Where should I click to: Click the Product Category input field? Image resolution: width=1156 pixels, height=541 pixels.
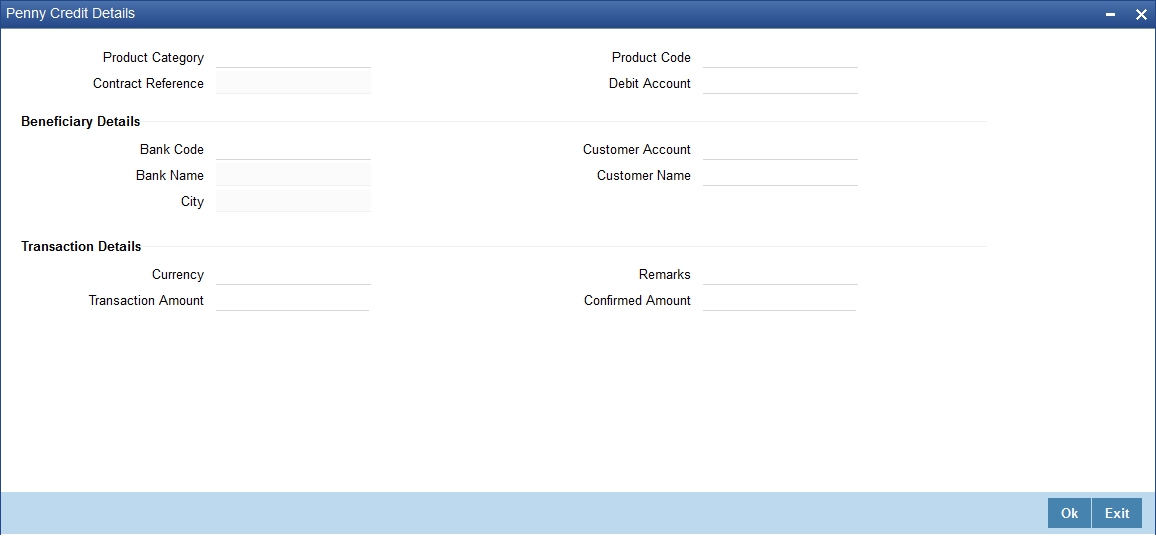293,57
